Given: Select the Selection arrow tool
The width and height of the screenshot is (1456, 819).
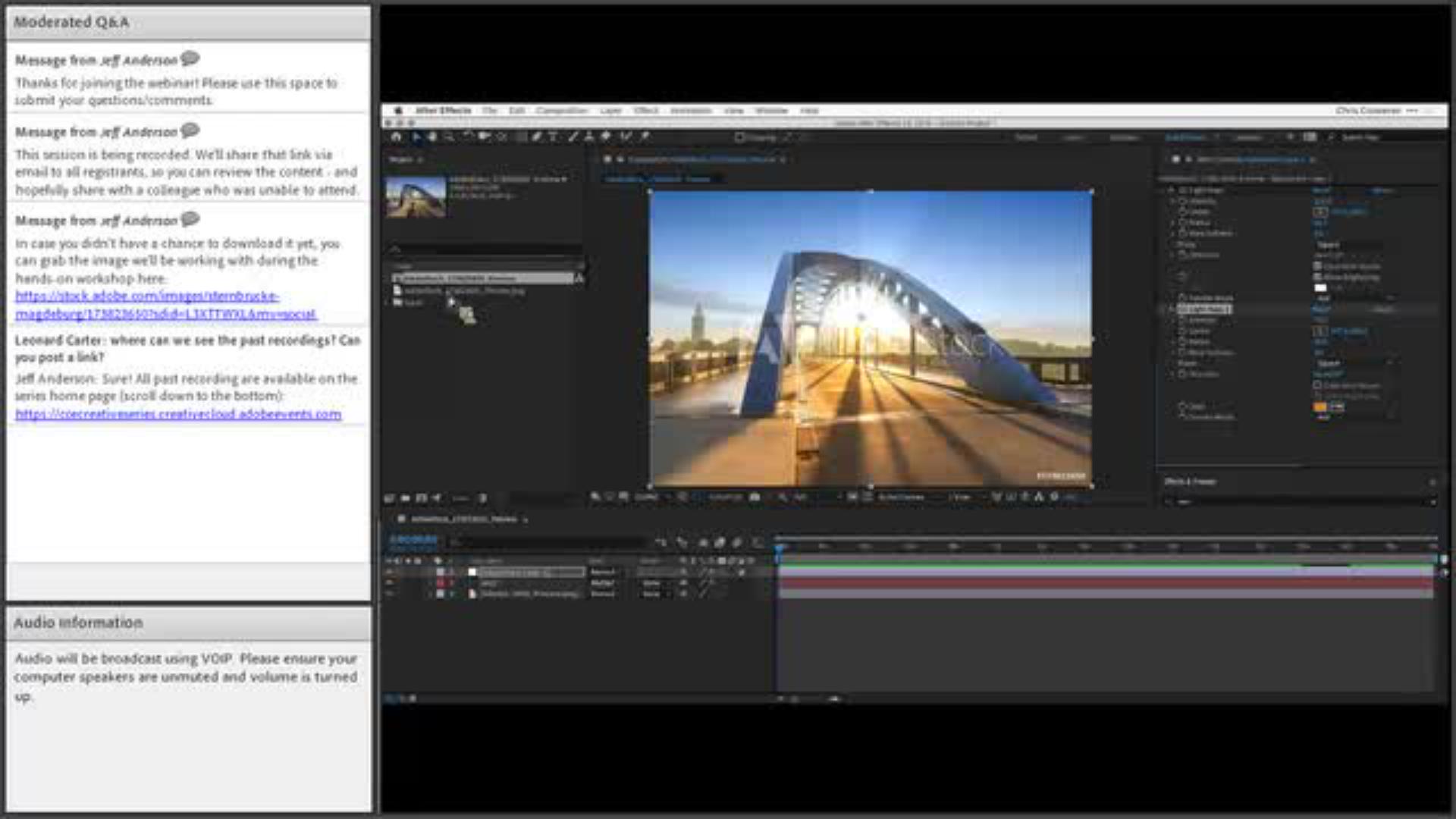Looking at the screenshot, I should point(416,136).
